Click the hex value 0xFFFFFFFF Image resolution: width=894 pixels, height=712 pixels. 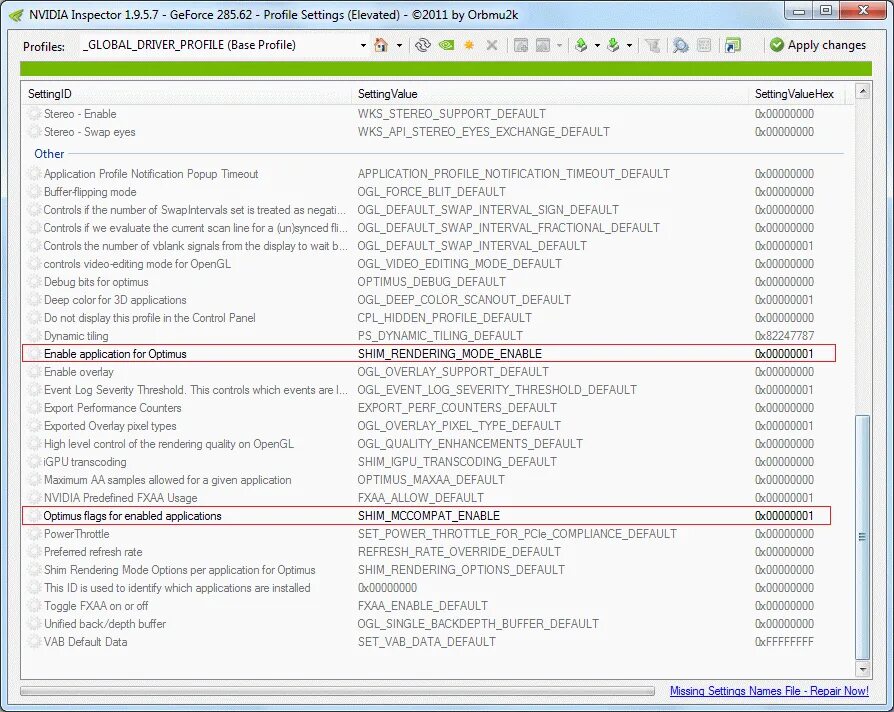[x=784, y=642]
